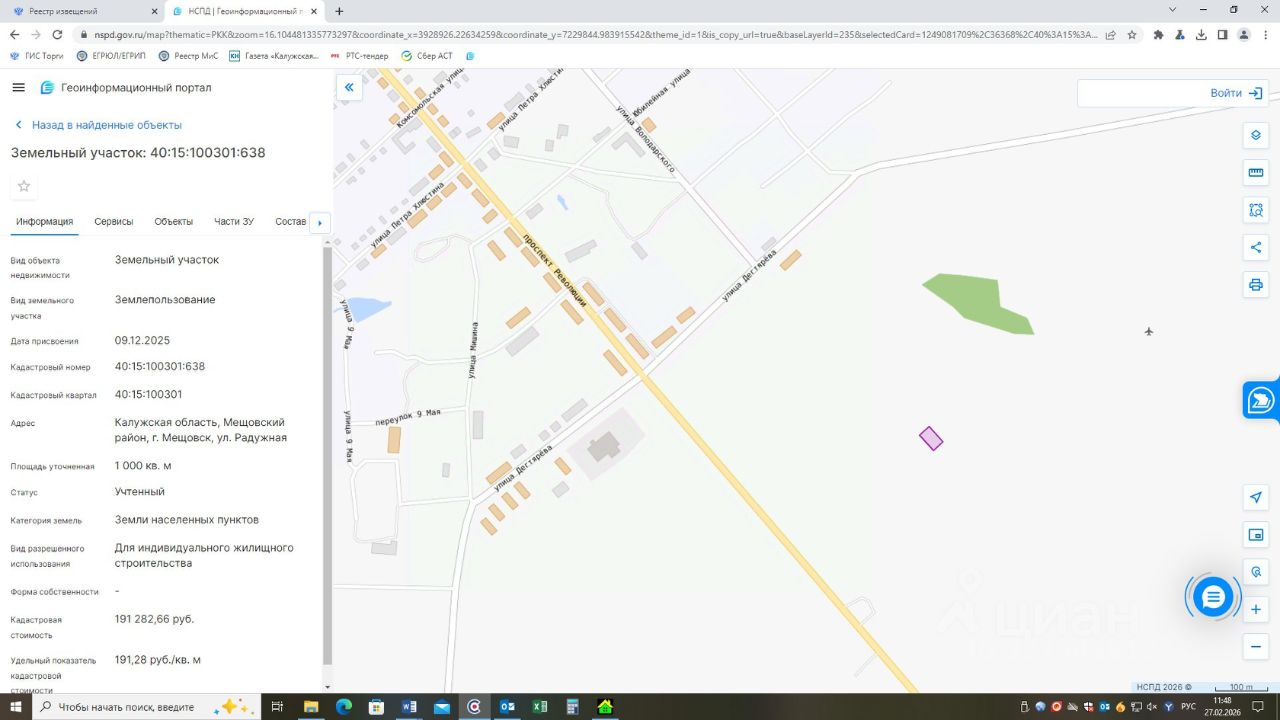Switch to the Информация tab
Viewport: 1280px width, 720px height.
pyautogui.click(x=45, y=221)
